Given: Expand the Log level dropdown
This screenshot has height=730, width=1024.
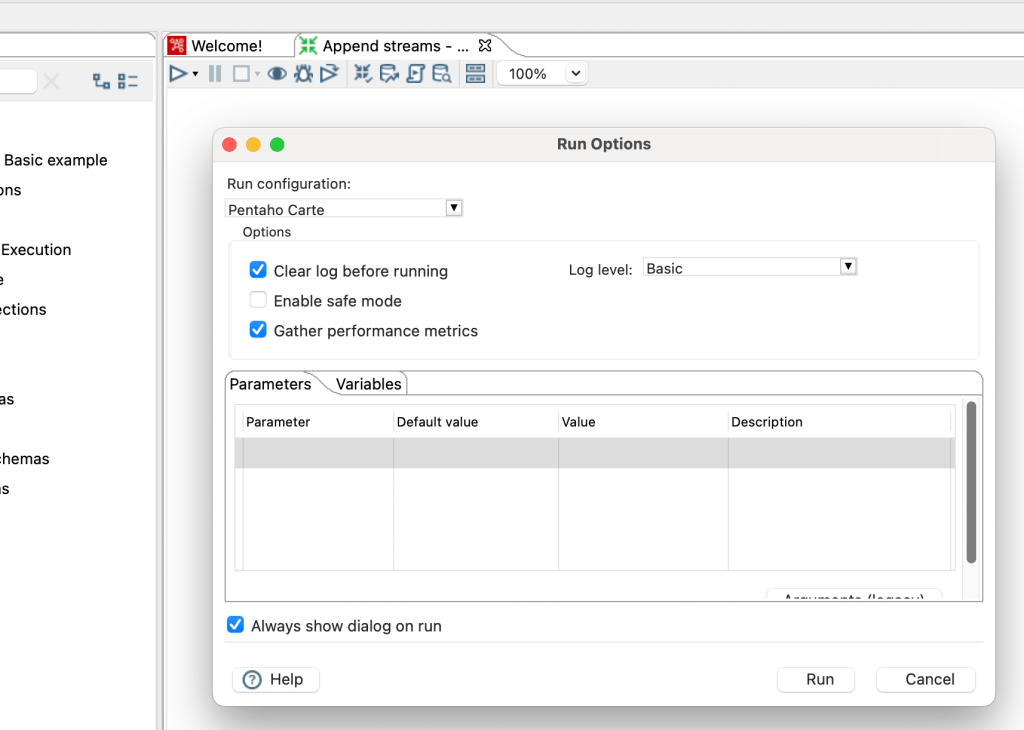Looking at the screenshot, I should (x=848, y=267).
